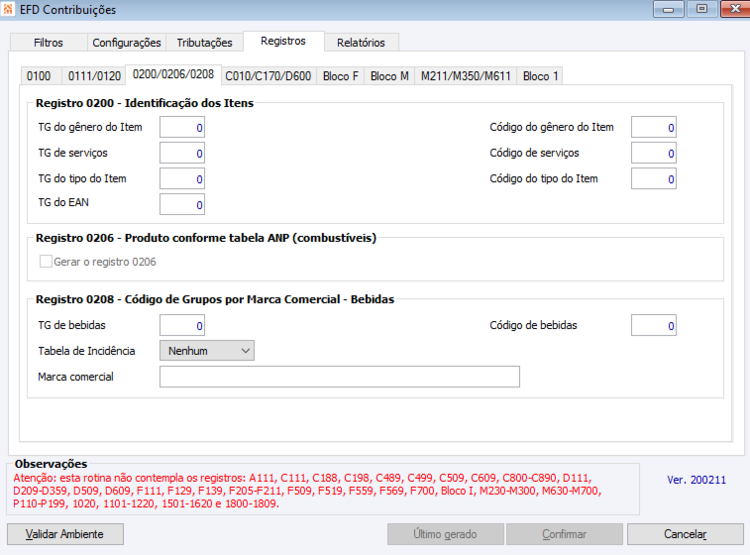Screen dimensions: 750x555
Task: Click the Marca comercial text field
Action: (x=340, y=377)
